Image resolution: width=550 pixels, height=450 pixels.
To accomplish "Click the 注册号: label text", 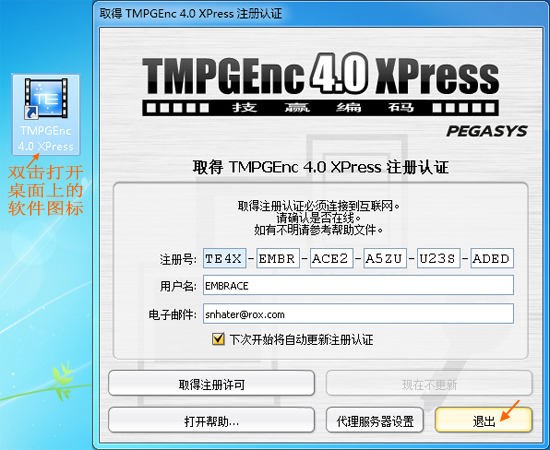I will [178, 260].
